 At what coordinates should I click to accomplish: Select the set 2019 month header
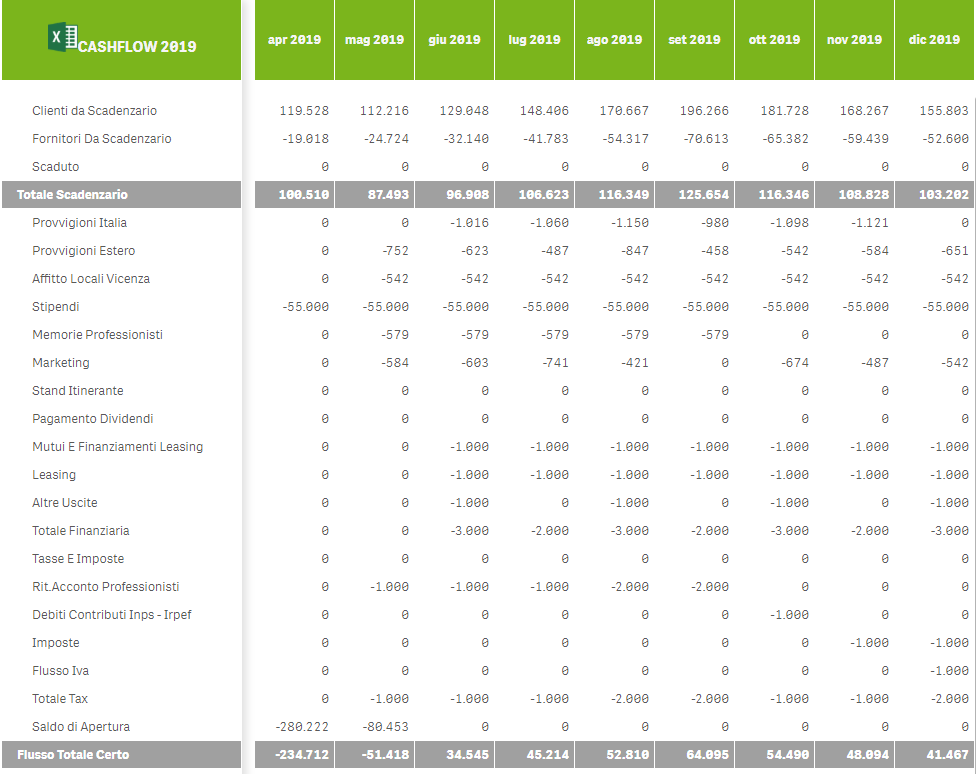[x=694, y=40]
